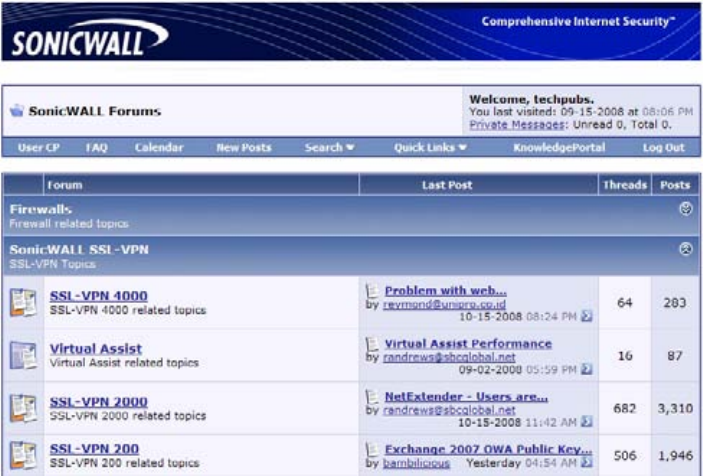View profile of reymond@unipro.co.id

444,304
